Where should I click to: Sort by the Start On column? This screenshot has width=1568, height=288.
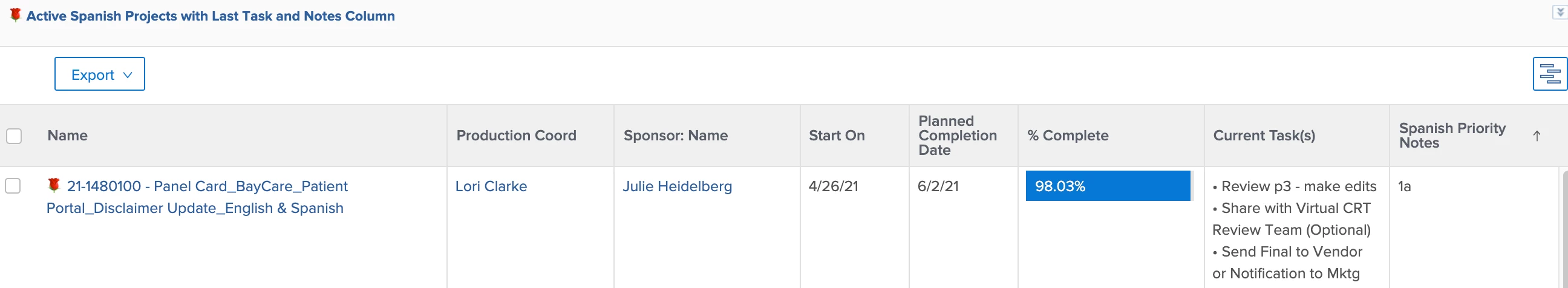pyautogui.click(x=837, y=136)
